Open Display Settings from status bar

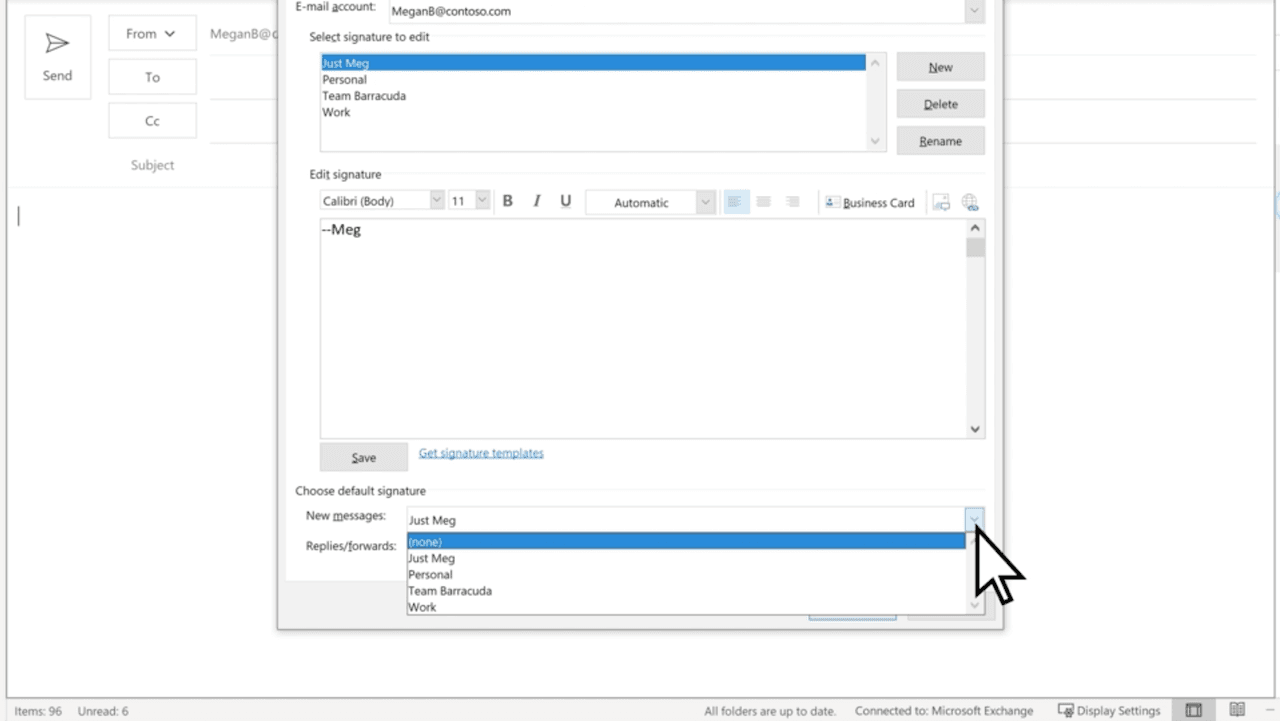tap(1110, 710)
